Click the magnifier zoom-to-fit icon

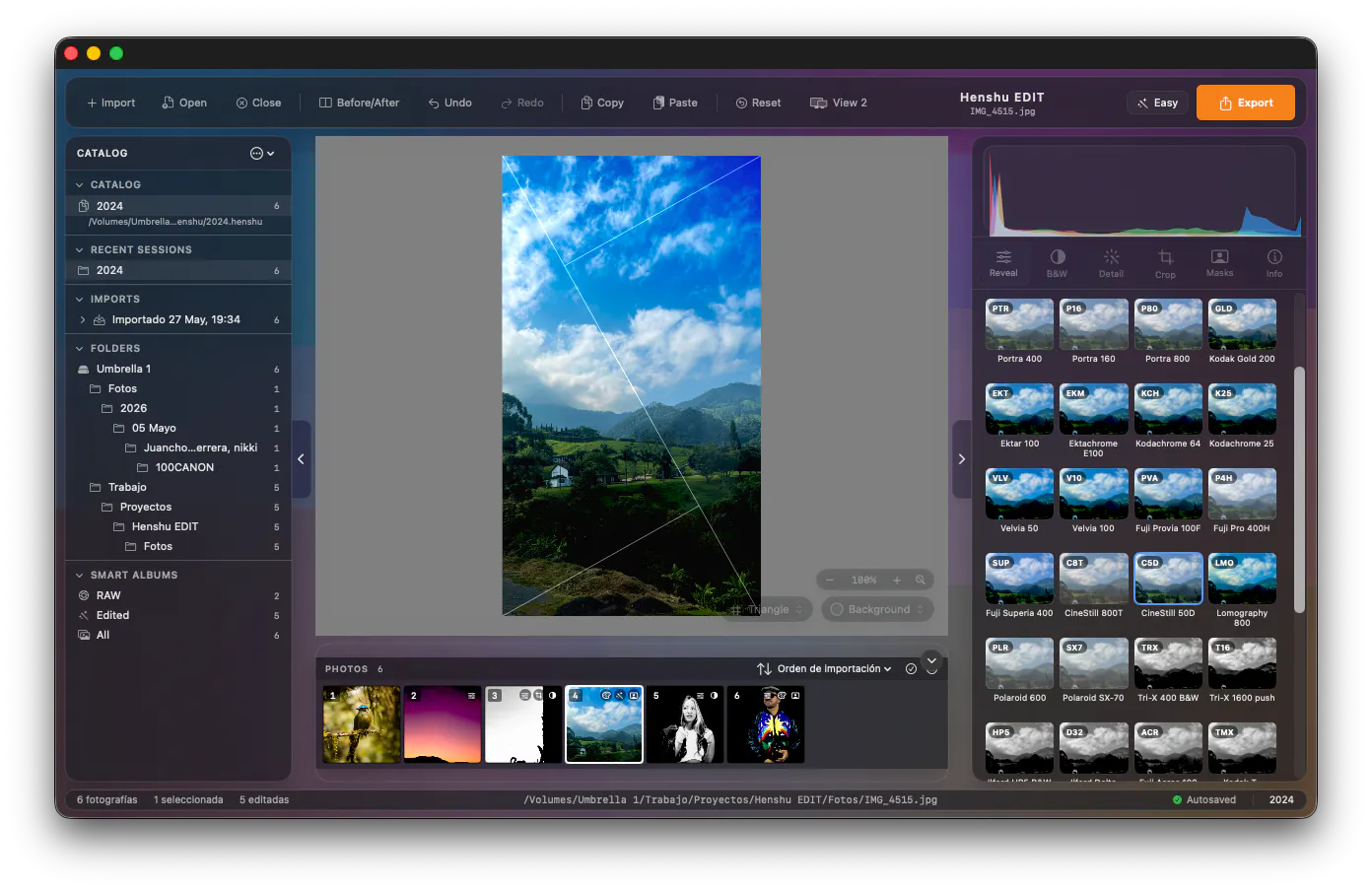tap(921, 581)
